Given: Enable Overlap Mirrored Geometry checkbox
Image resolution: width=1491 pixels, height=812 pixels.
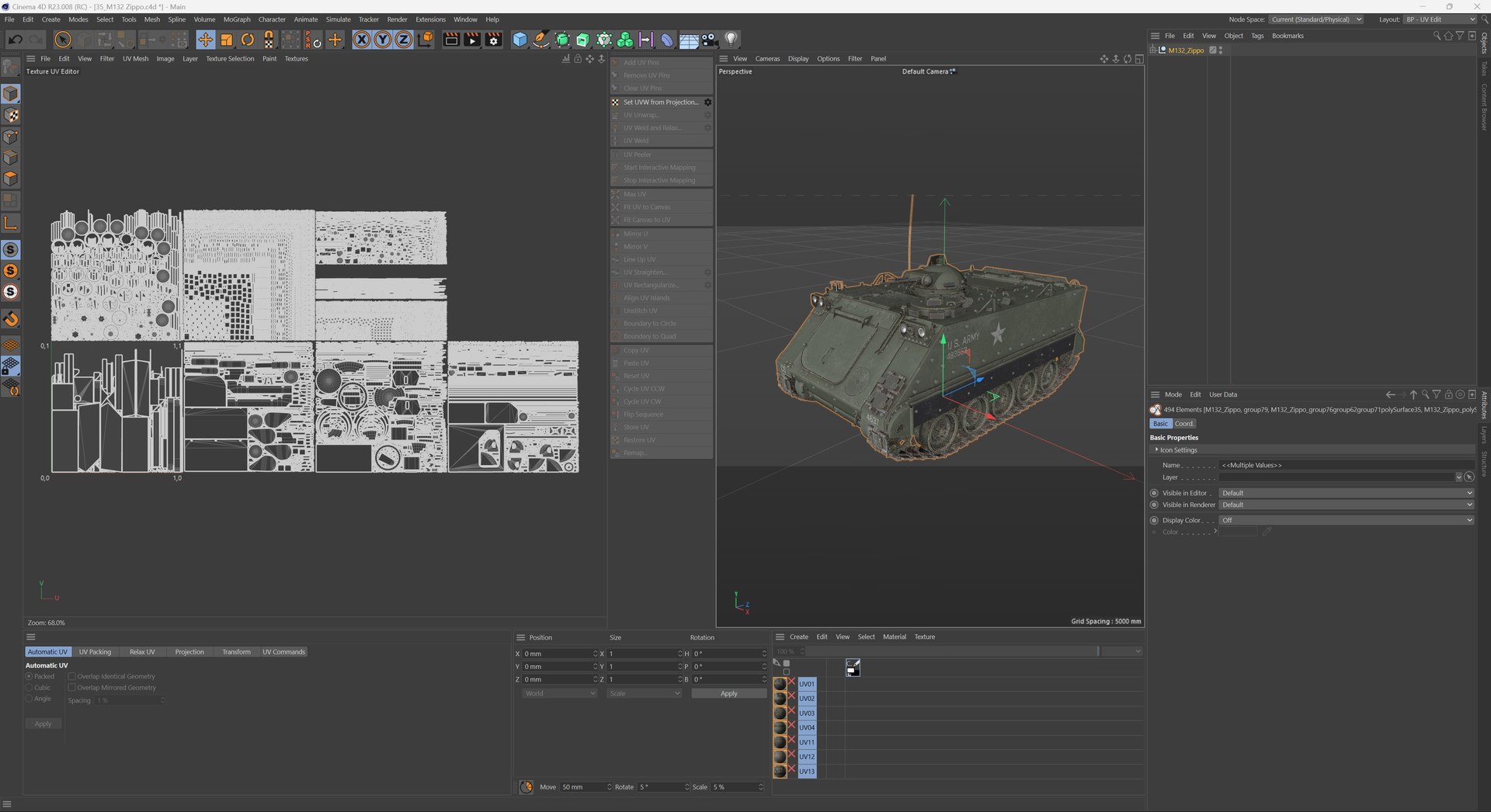Looking at the screenshot, I should [x=71, y=688].
